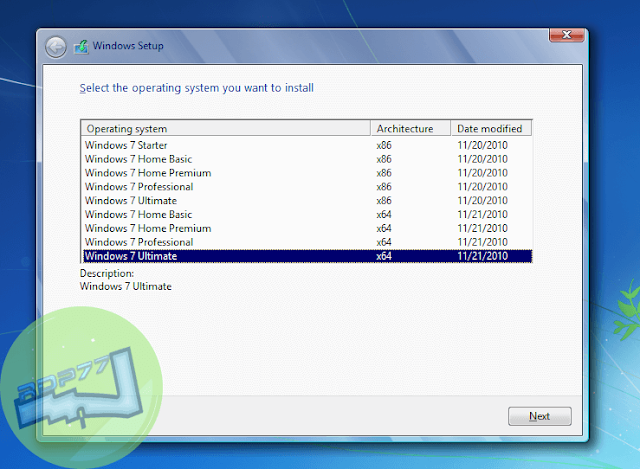Click 11/20/2010 date in Windows 7 Starter row
Screen dimensions: 640x469
click(x=482, y=145)
